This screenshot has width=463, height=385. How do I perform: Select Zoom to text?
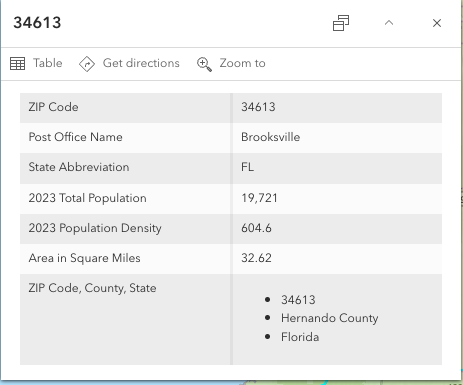point(242,63)
